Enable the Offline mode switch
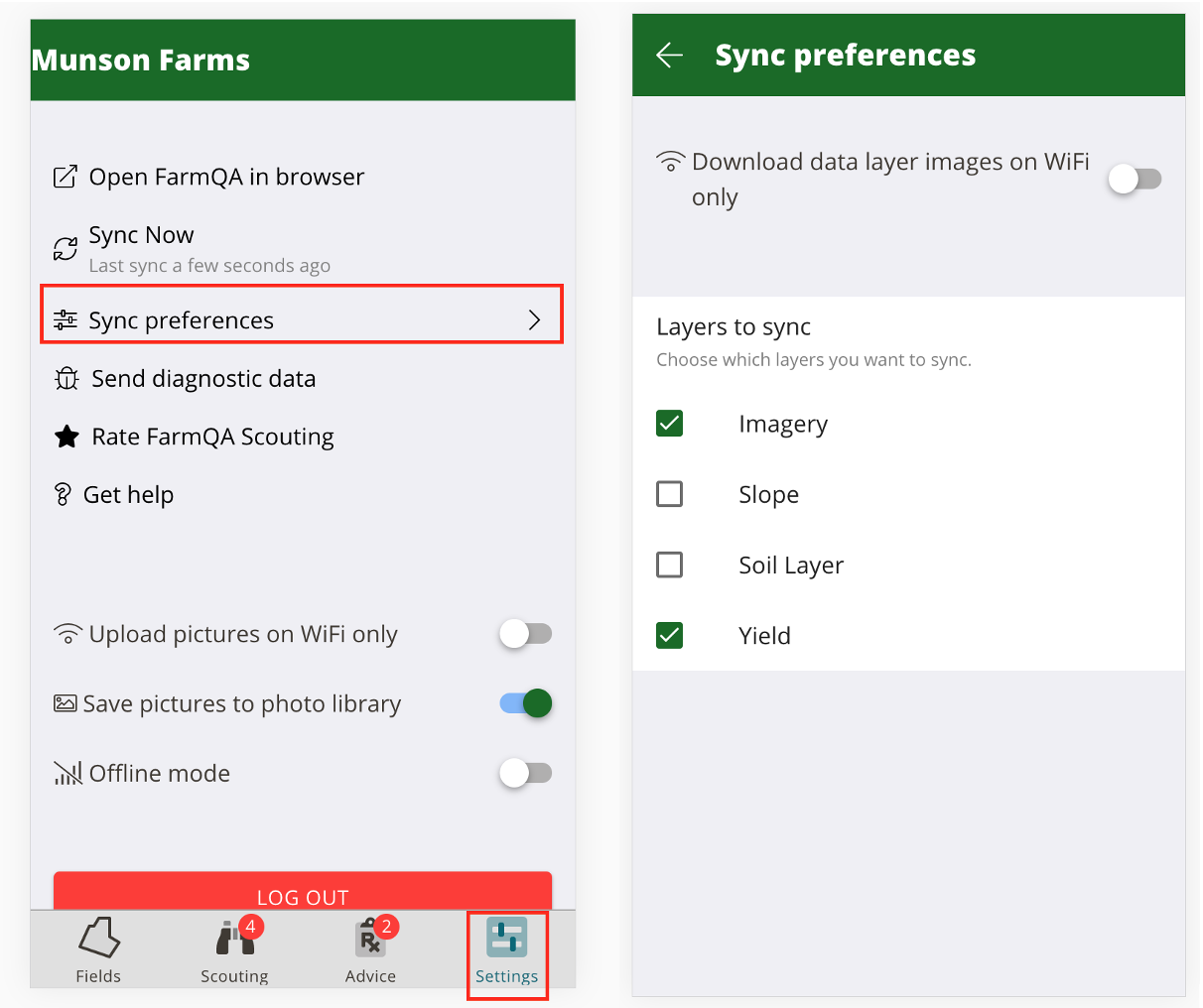 [525, 773]
